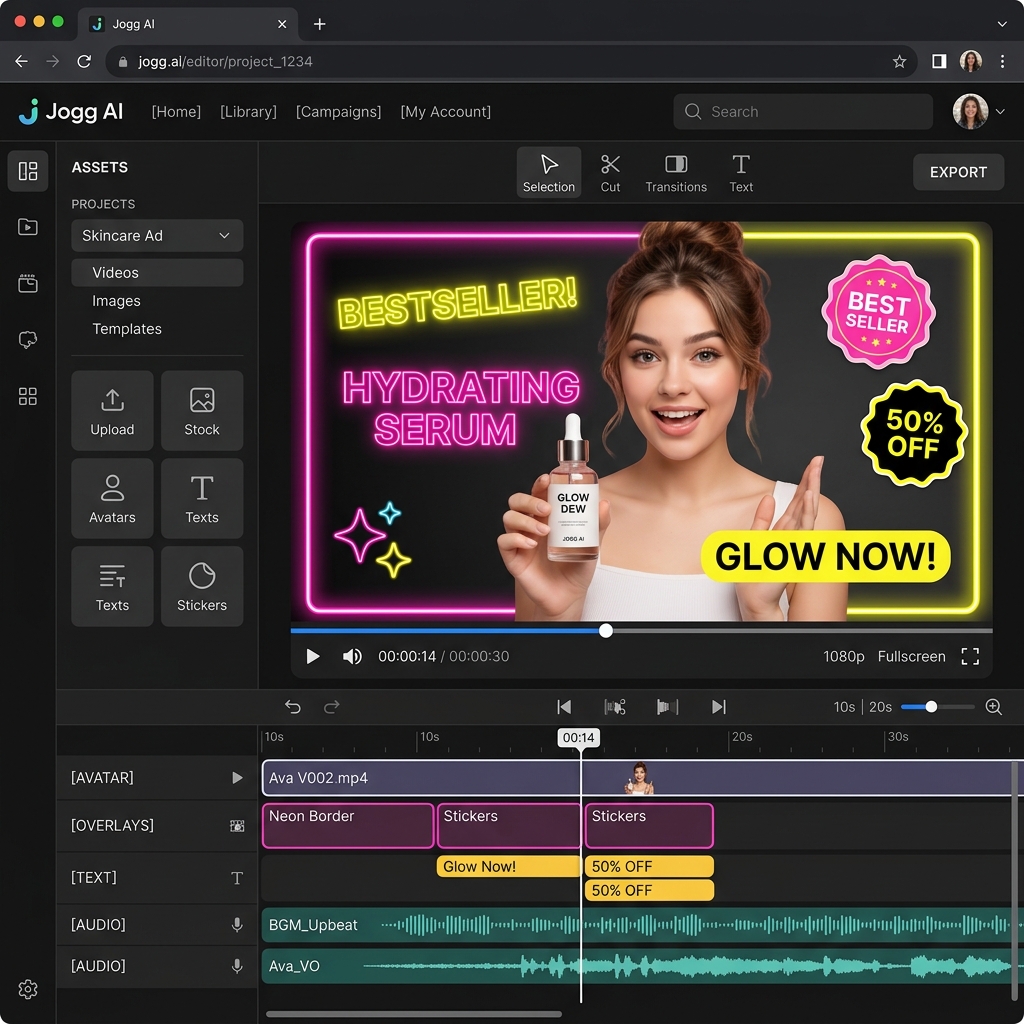This screenshot has height=1024, width=1024.
Task: Select Images in the project list
Action: (116, 300)
